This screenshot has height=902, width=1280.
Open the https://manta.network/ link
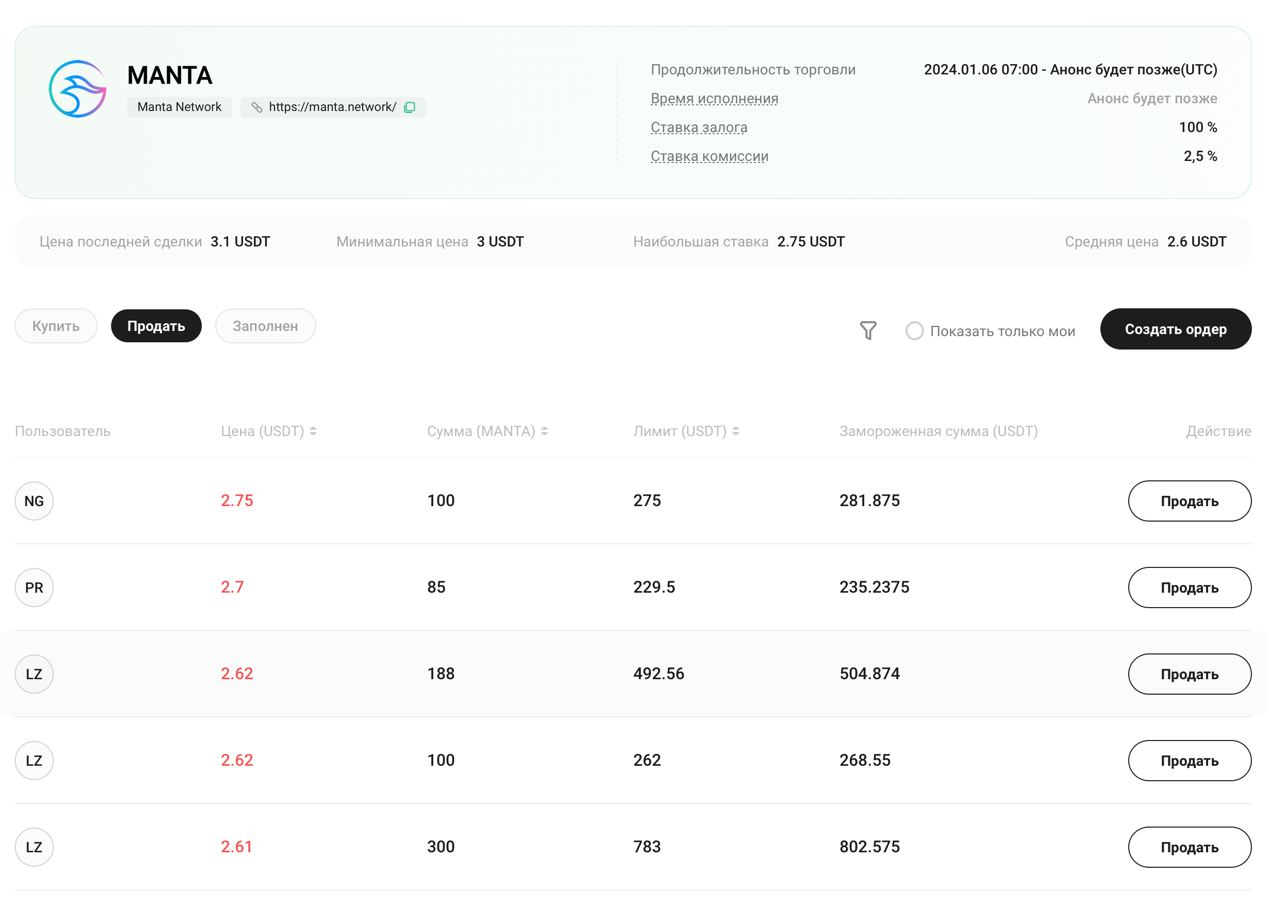[x=332, y=107]
